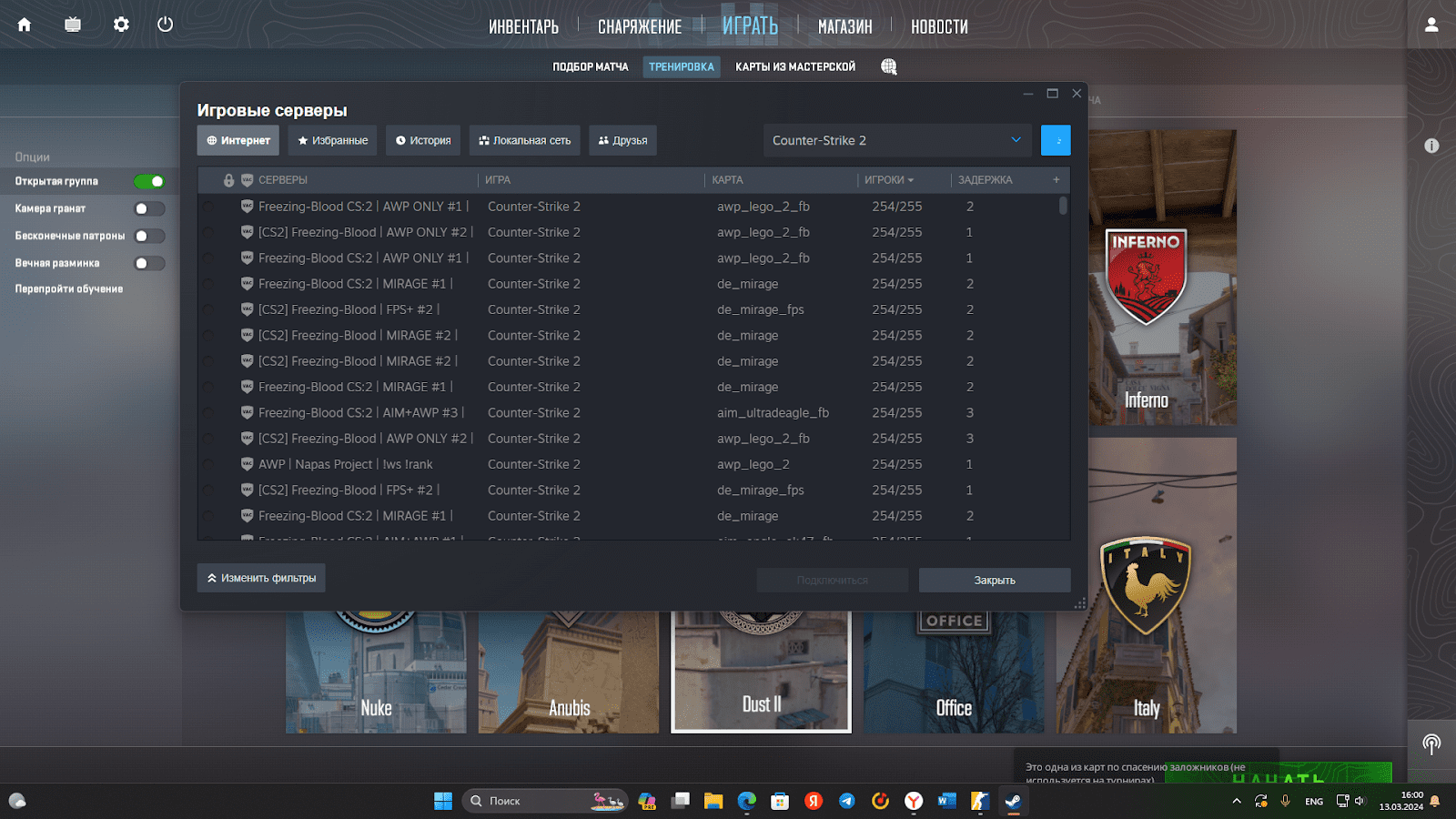1456x819 pixels.
Task: Switch to Steam in taskbar
Action: tap(1013, 801)
